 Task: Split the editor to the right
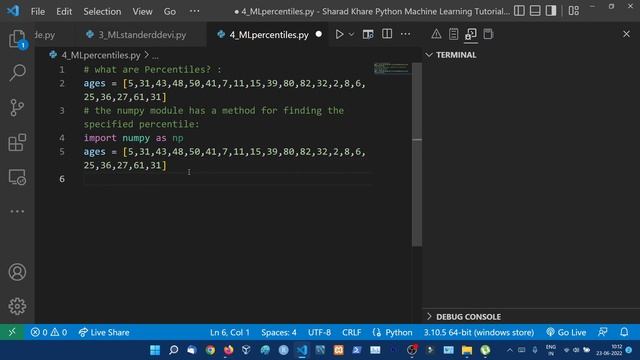pyautogui.click(x=387, y=34)
